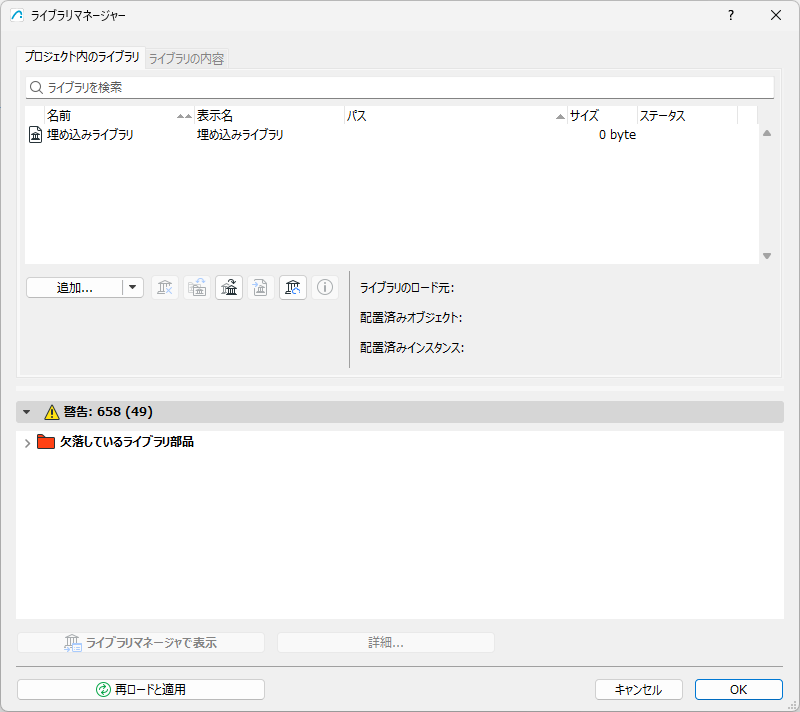Click the embed library parts icon
This screenshot has width=800, height=712.
pos(261,288)
